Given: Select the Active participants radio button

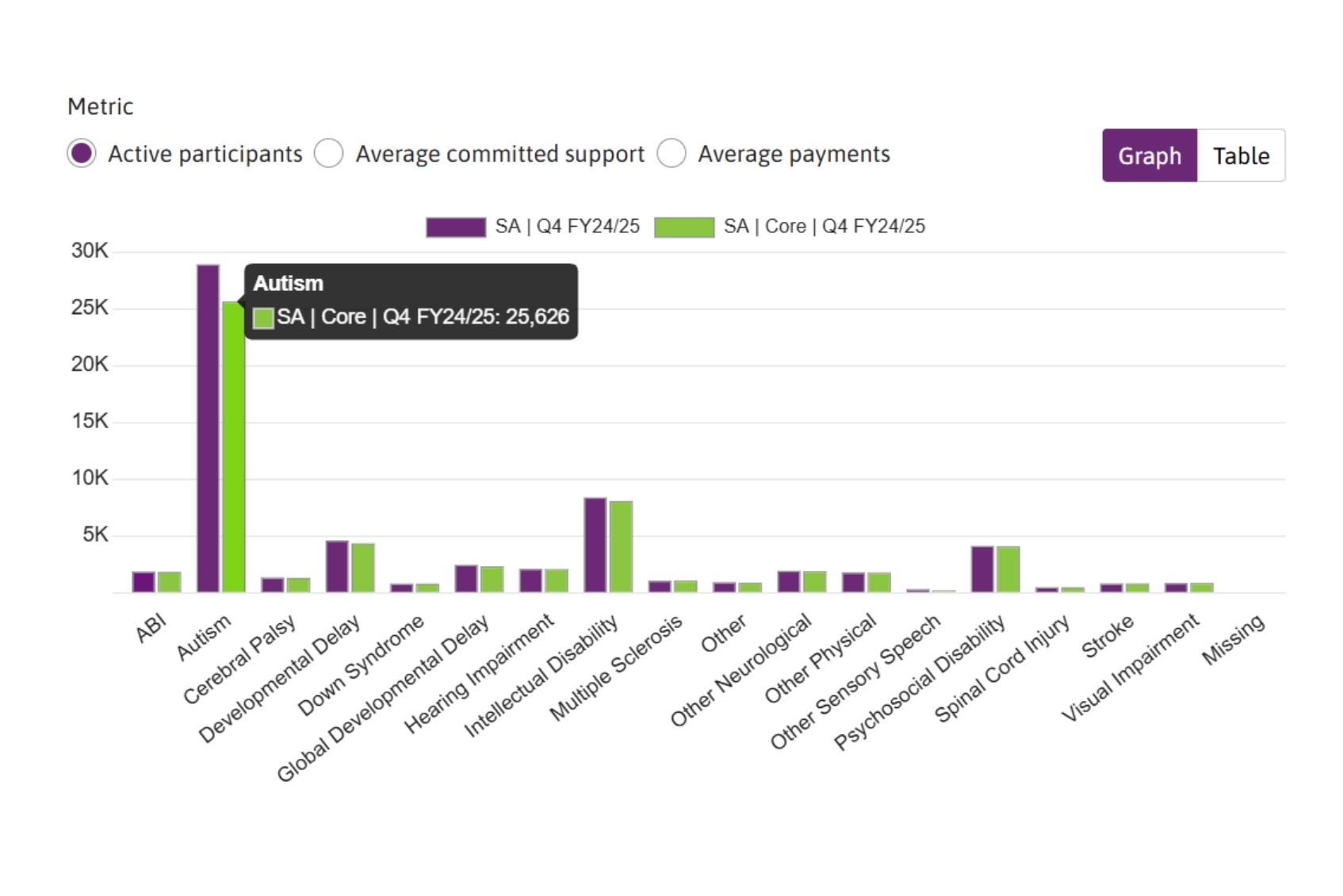Looking at the screenshot, I should (82, 154).
